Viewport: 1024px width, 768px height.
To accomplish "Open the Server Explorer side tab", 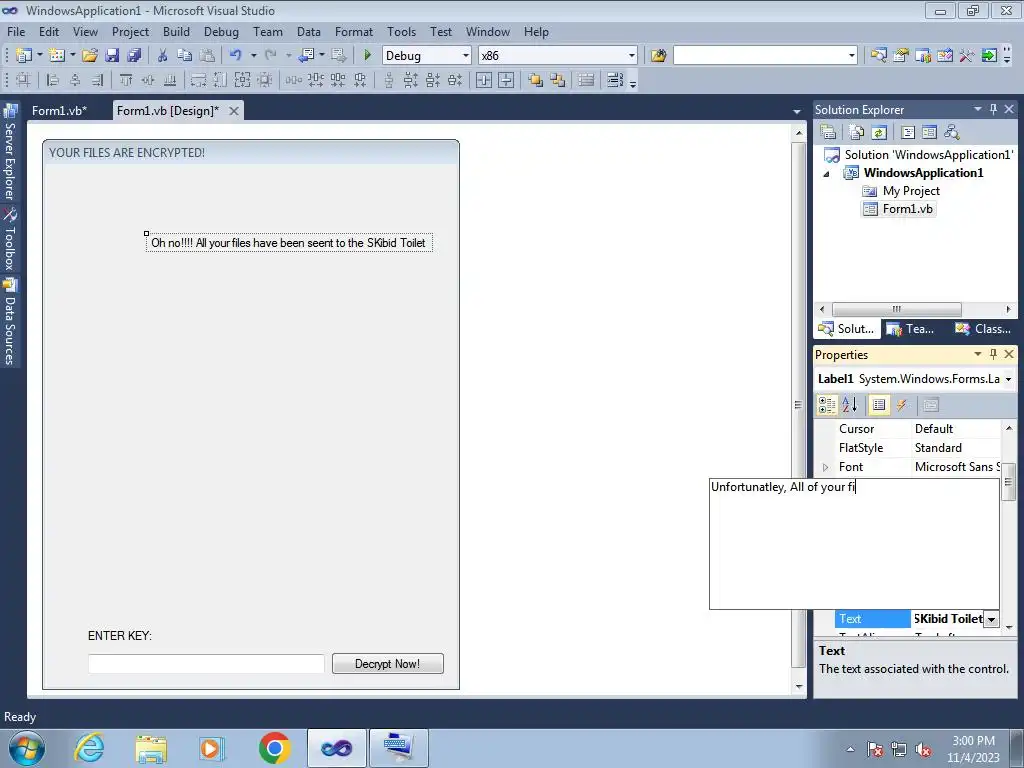I will click(10, 153).
